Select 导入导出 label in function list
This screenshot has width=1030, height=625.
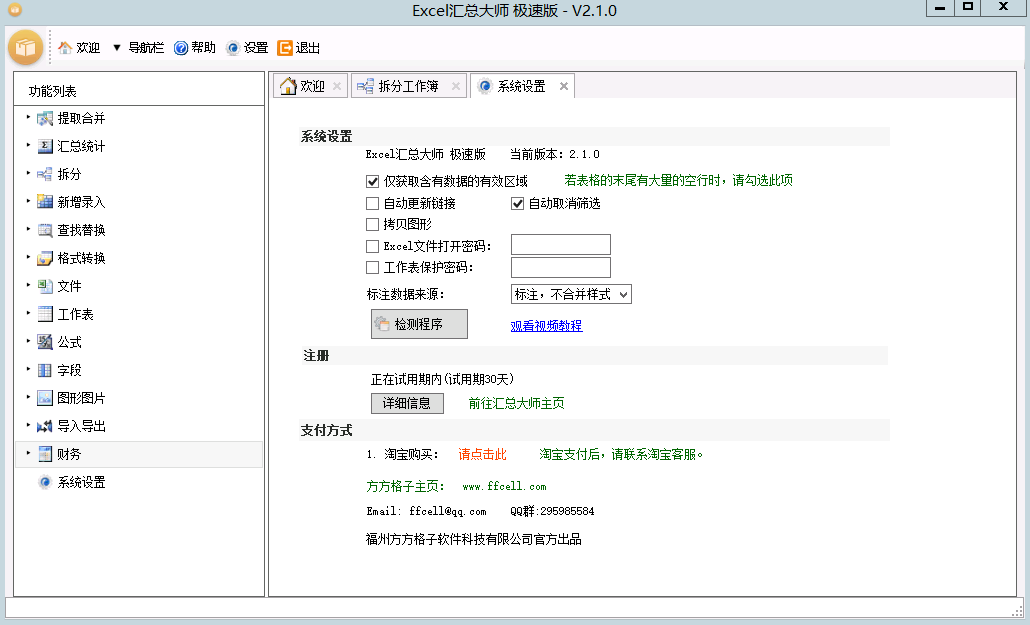[x=81, y=427]
